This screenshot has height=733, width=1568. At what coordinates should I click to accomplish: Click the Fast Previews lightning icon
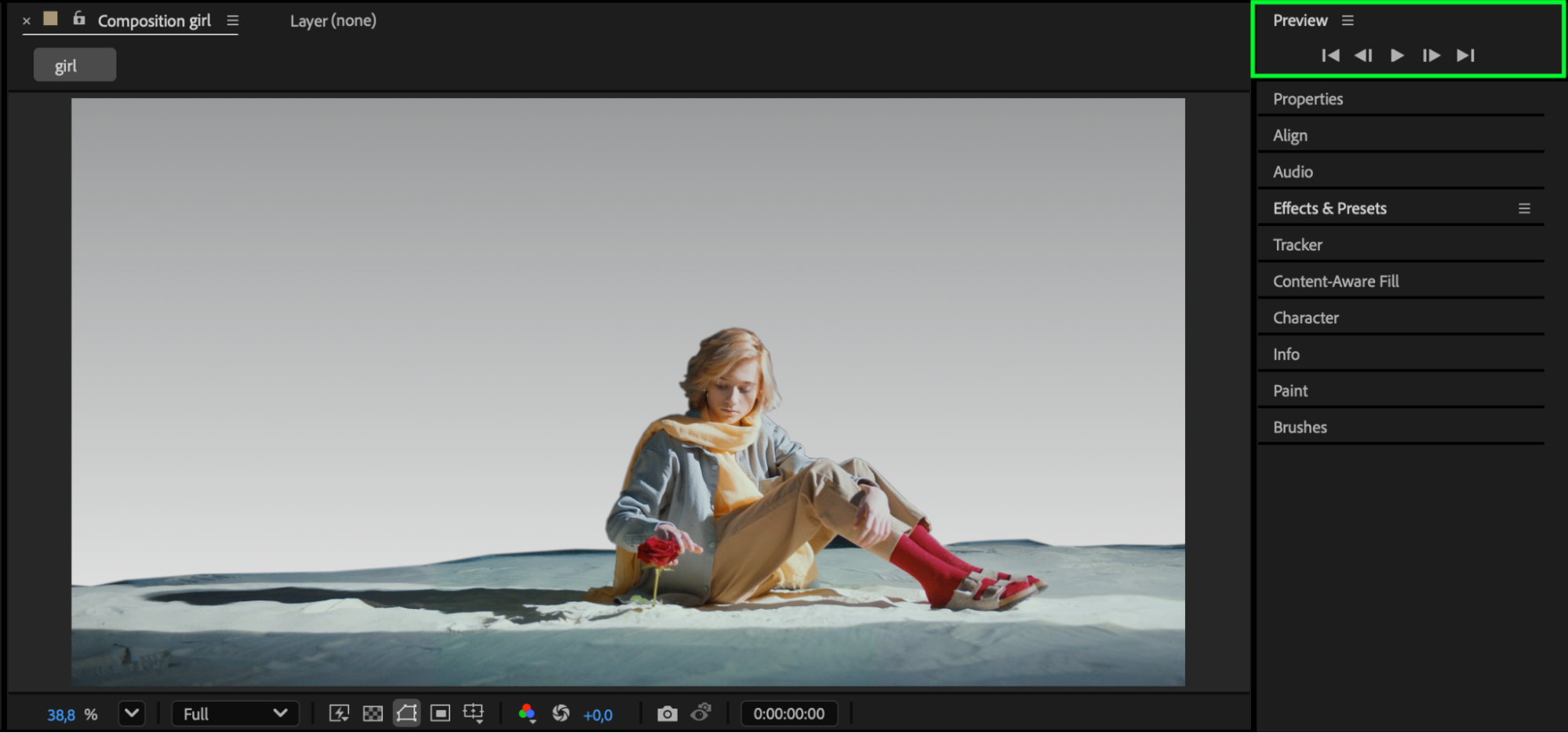coord(339,713)
